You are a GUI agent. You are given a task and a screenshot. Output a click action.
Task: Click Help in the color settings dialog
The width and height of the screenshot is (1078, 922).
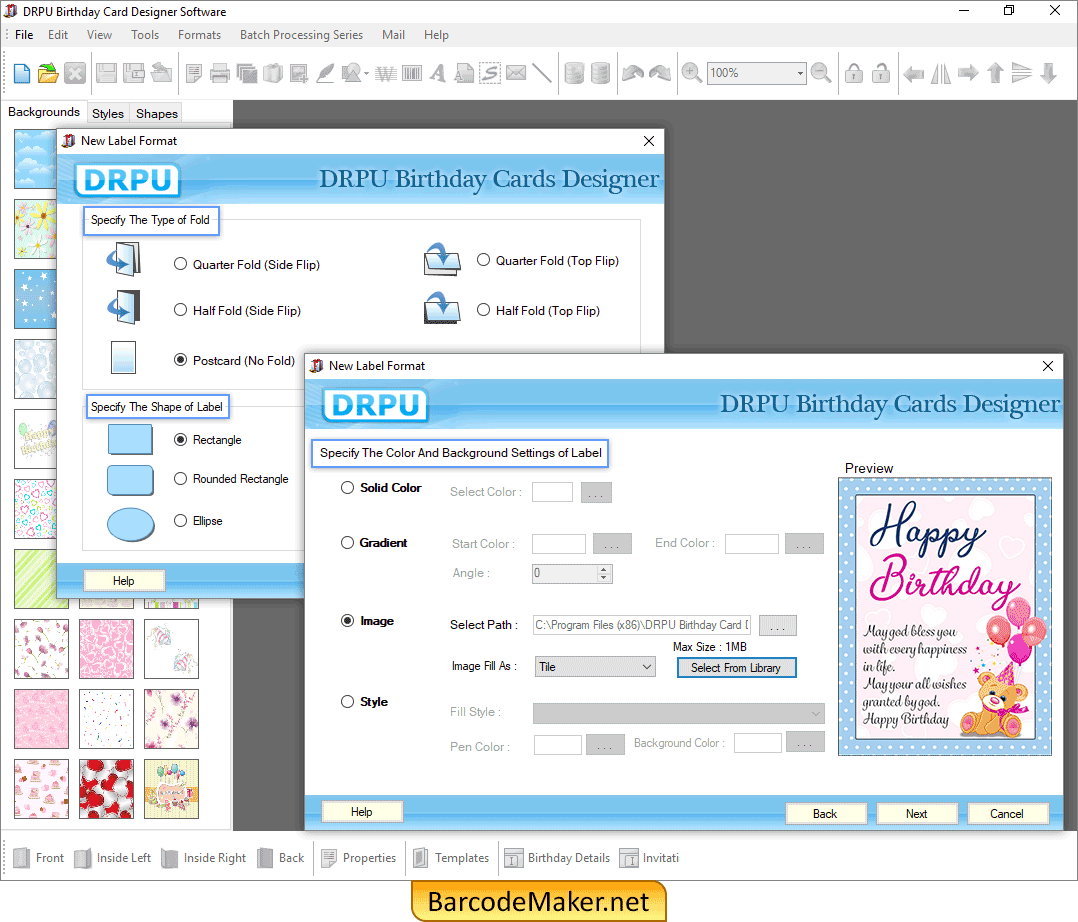[x=362, y=812]
